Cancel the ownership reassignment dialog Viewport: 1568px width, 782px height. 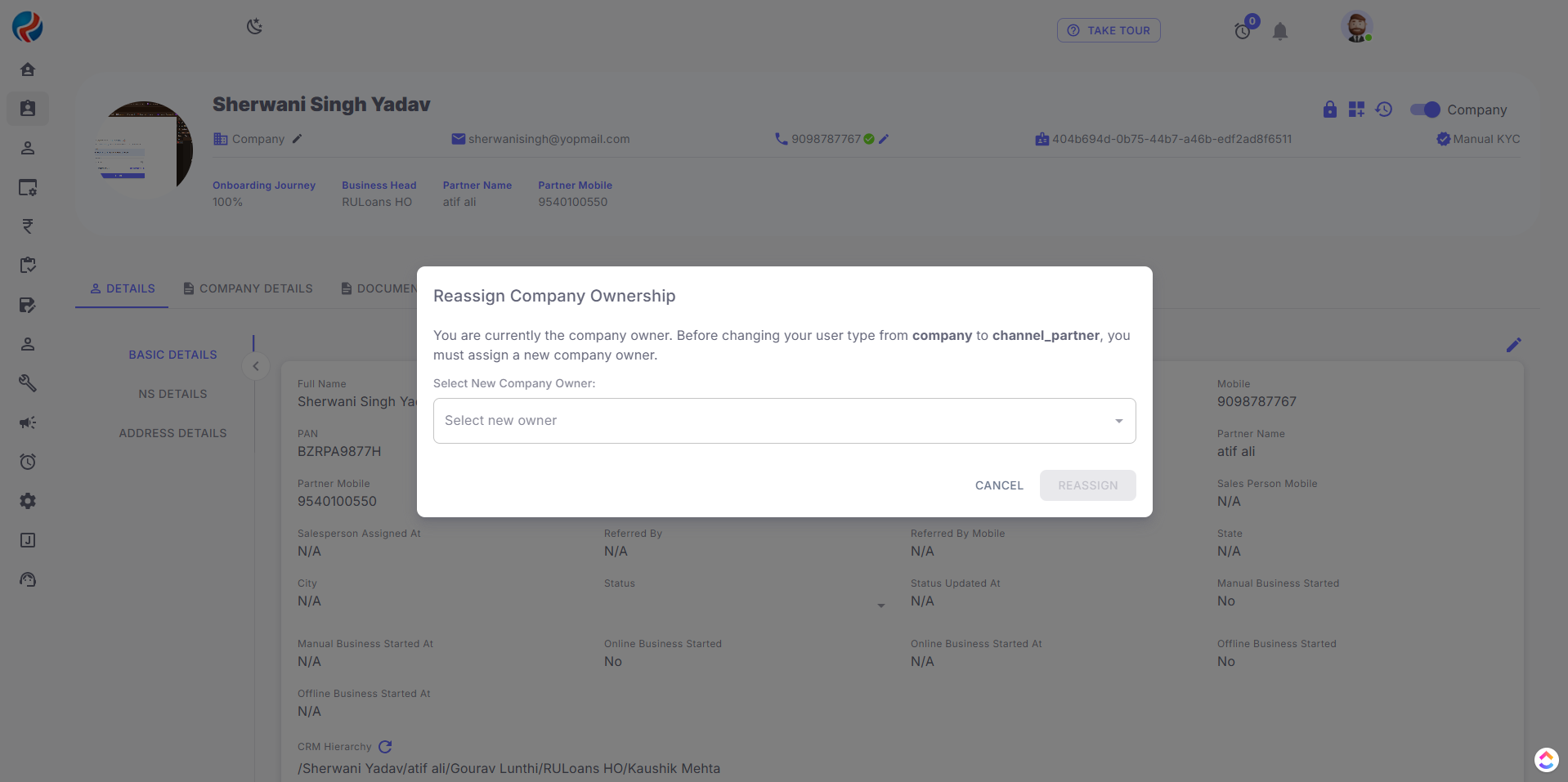[999, 485]
